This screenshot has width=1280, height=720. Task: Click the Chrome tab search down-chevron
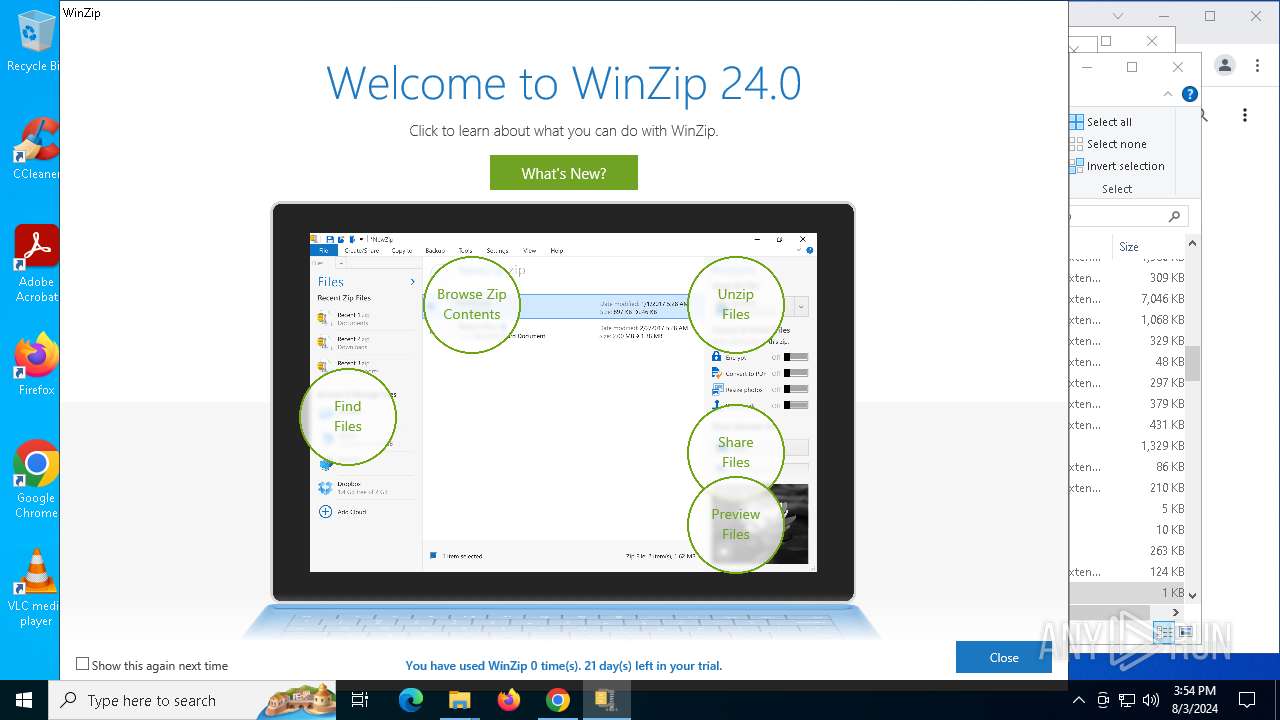point(1118,16)
